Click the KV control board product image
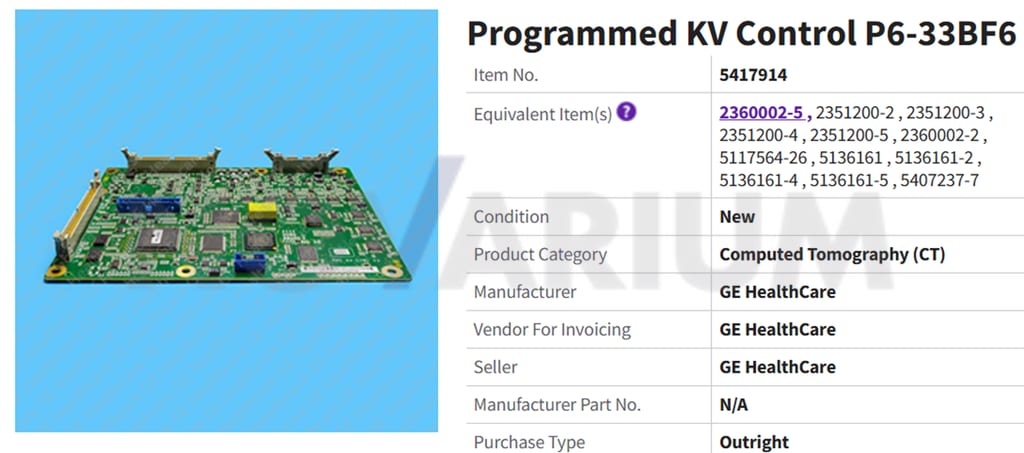Screen dimensions: 1024x453 click(227, 221)
